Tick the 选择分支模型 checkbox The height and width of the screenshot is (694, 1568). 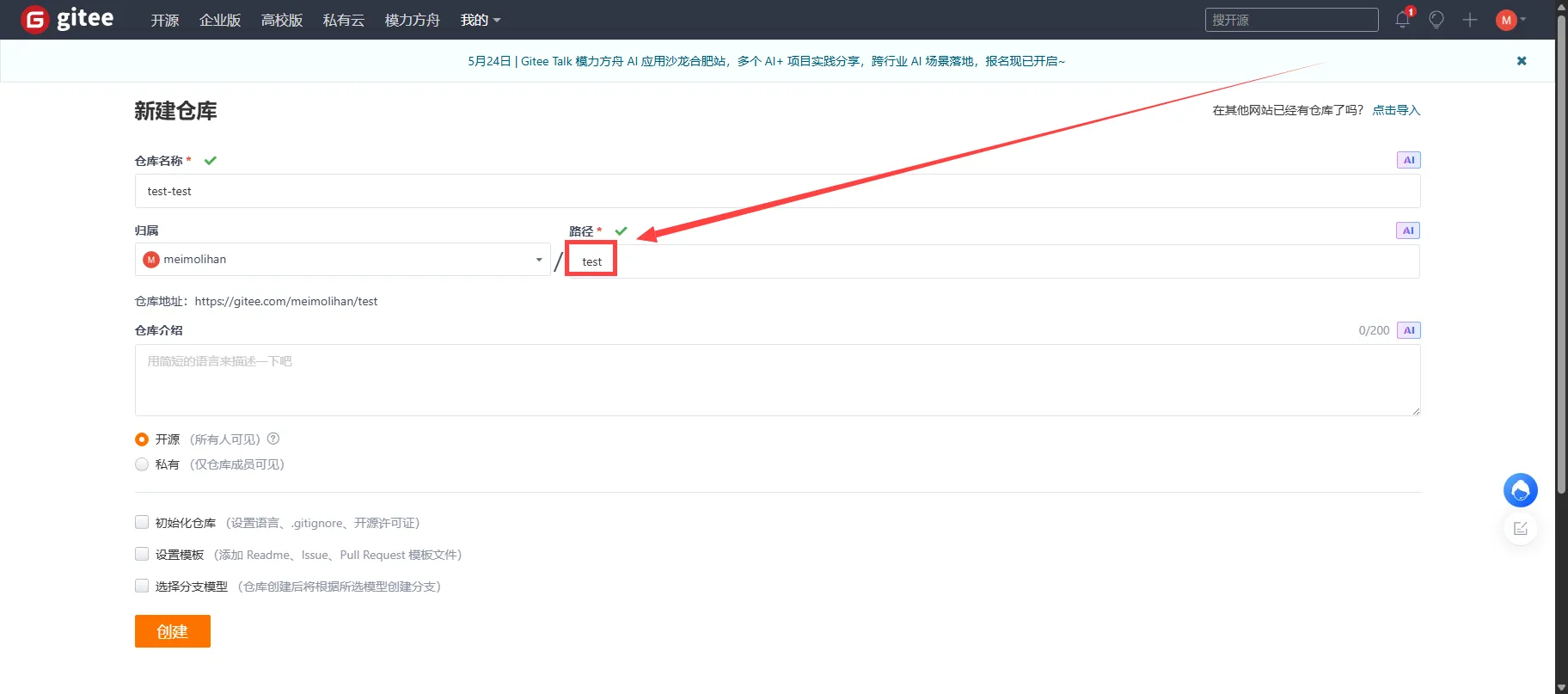pyautogui.click(x=142, y=586)
